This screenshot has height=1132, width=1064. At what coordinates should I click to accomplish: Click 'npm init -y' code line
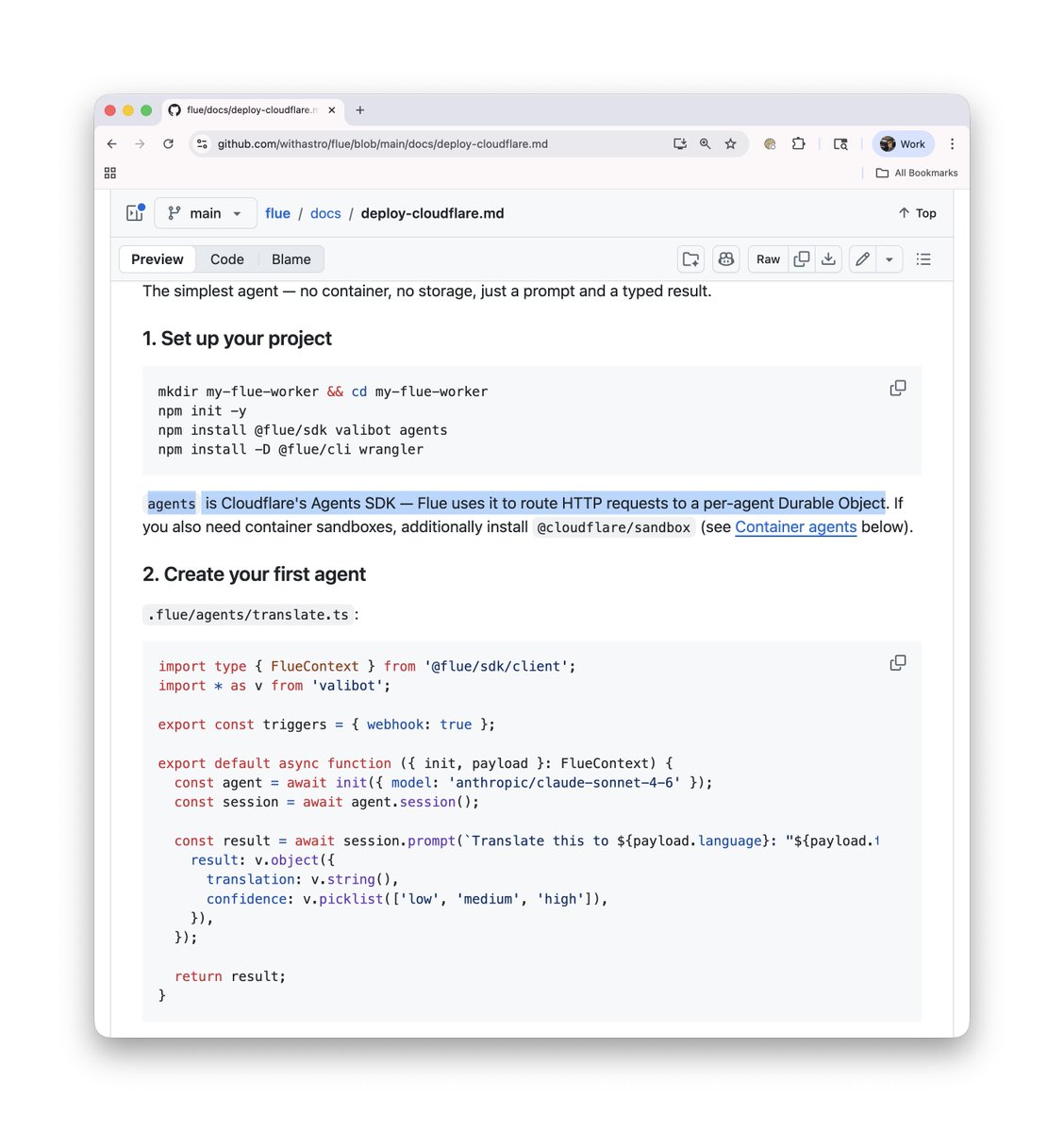[x=202, y=411]
